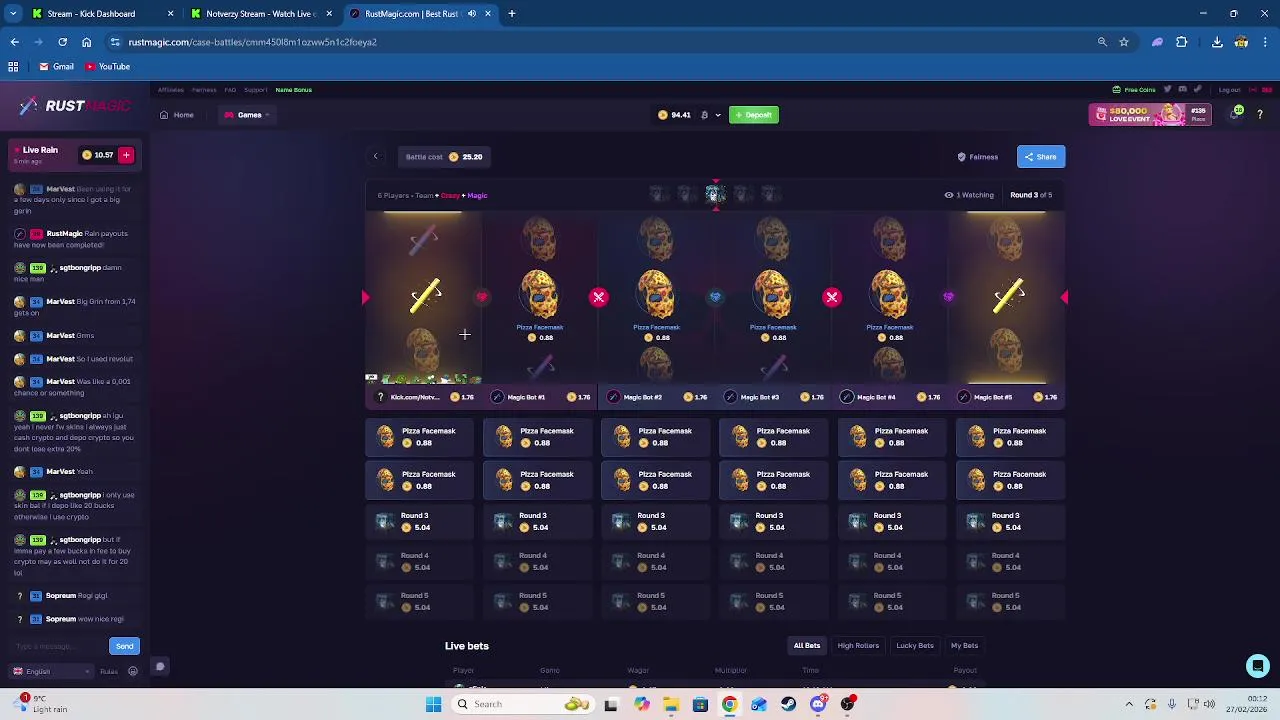Go to Home
This screenshot has width=1280, height=720.
click(x=177, y=115)
